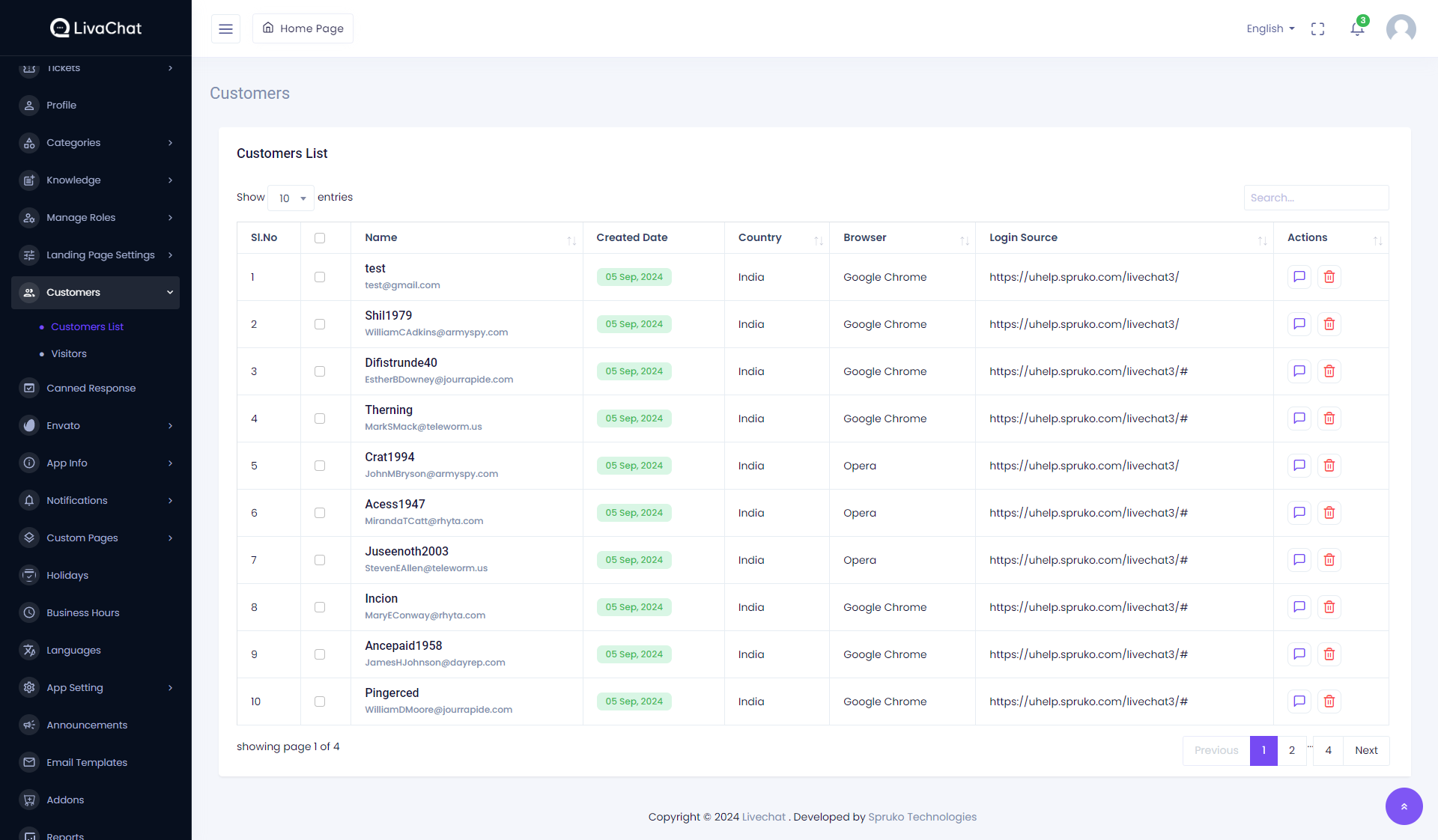This screenshot has width=1438, height=840.
Task: Open chat for customer Shil1979
Action: point(1299,324)
